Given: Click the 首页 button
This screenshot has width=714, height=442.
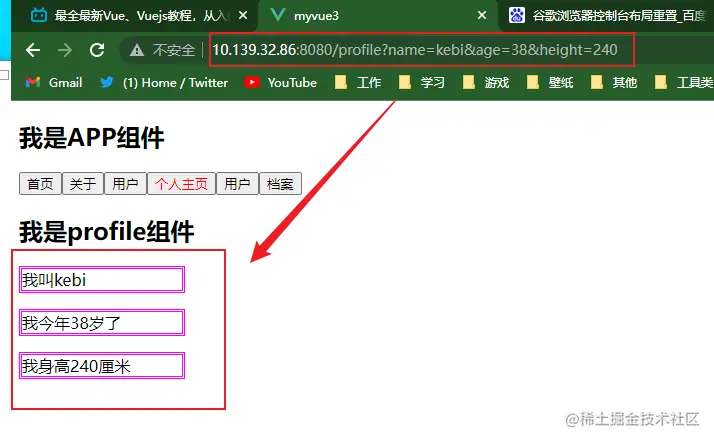Looking at the screenshot, I should 40,183.
